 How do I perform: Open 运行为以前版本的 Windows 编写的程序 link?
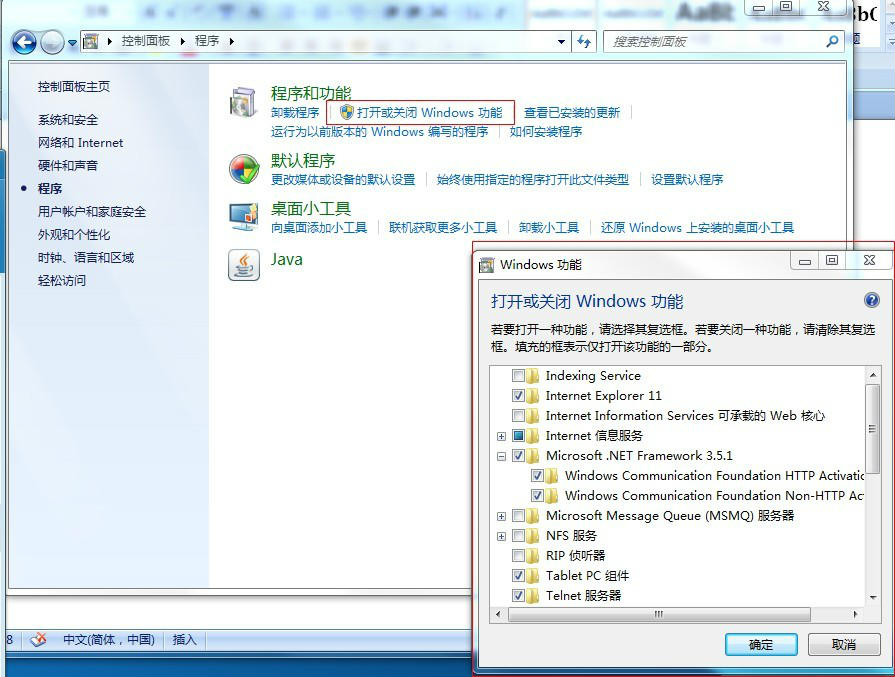[x=380, y=132]
